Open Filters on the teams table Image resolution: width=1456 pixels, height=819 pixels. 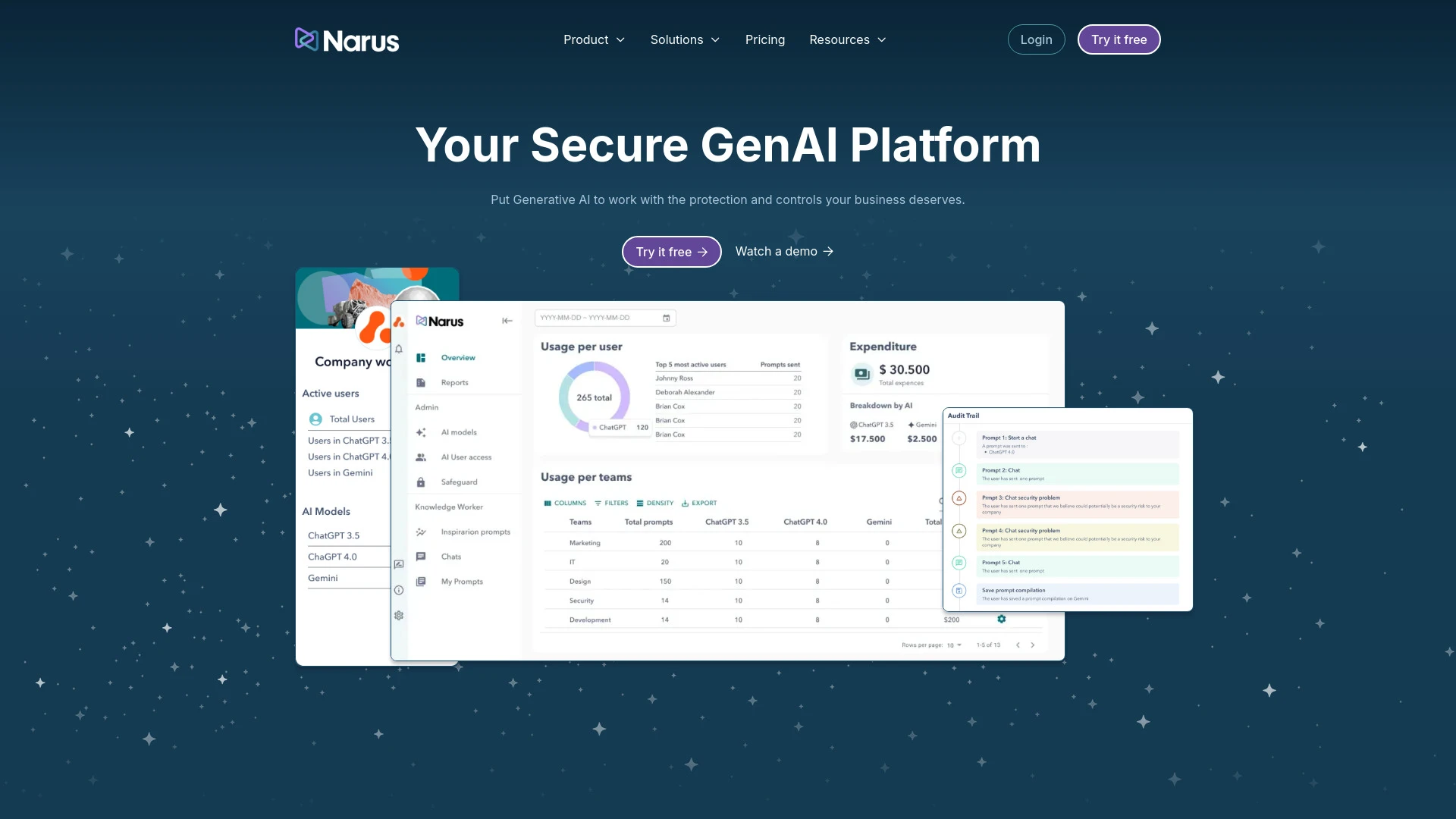612,503
